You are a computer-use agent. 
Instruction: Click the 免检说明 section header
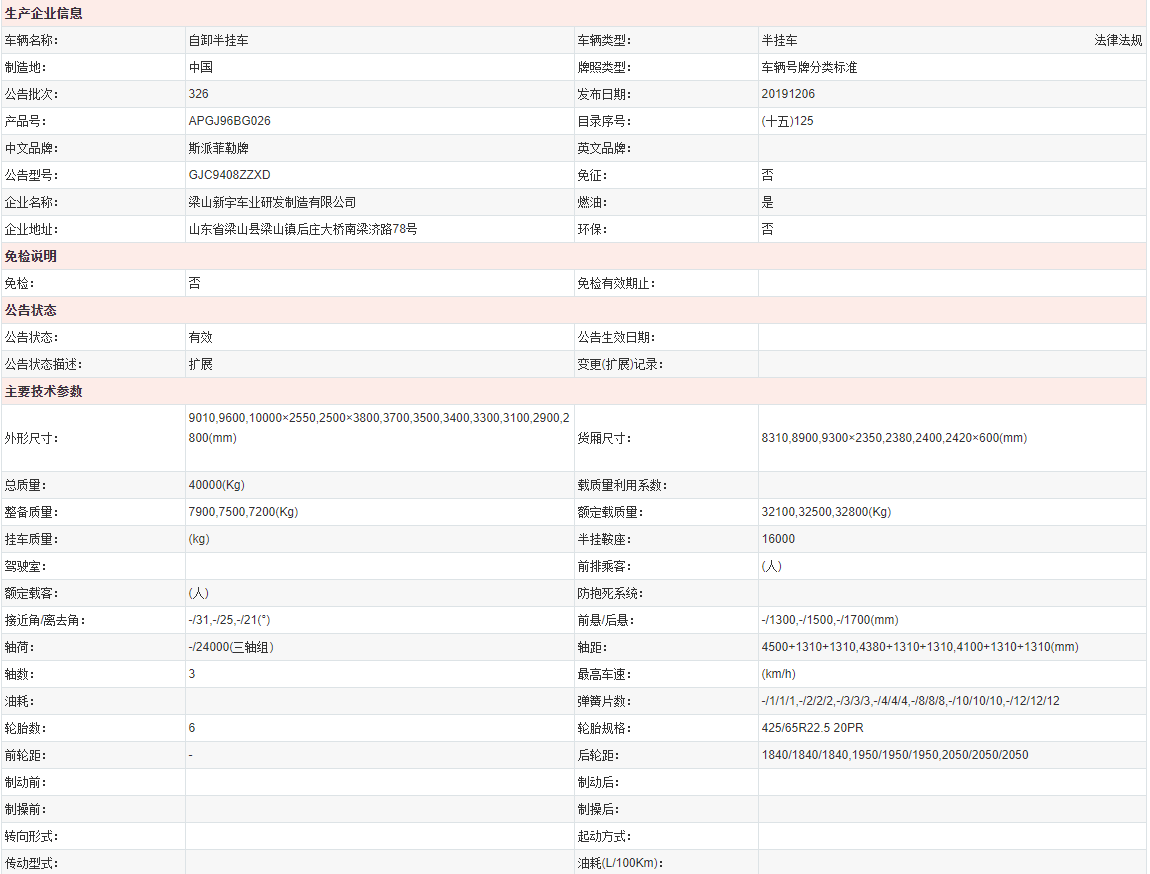click(31, 256)
